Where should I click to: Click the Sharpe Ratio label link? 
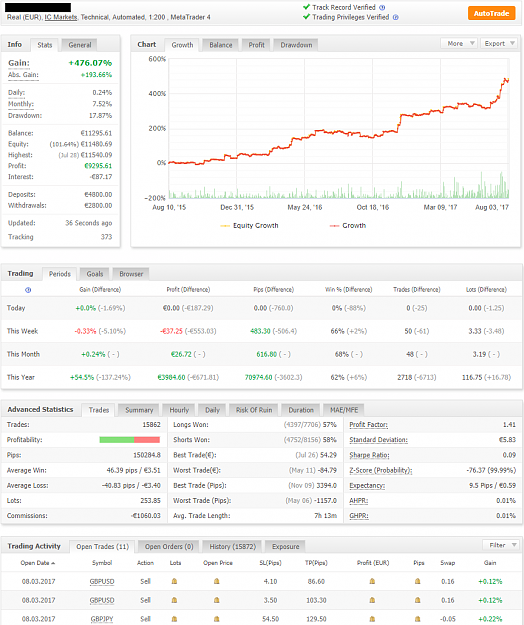pos(369,455)
